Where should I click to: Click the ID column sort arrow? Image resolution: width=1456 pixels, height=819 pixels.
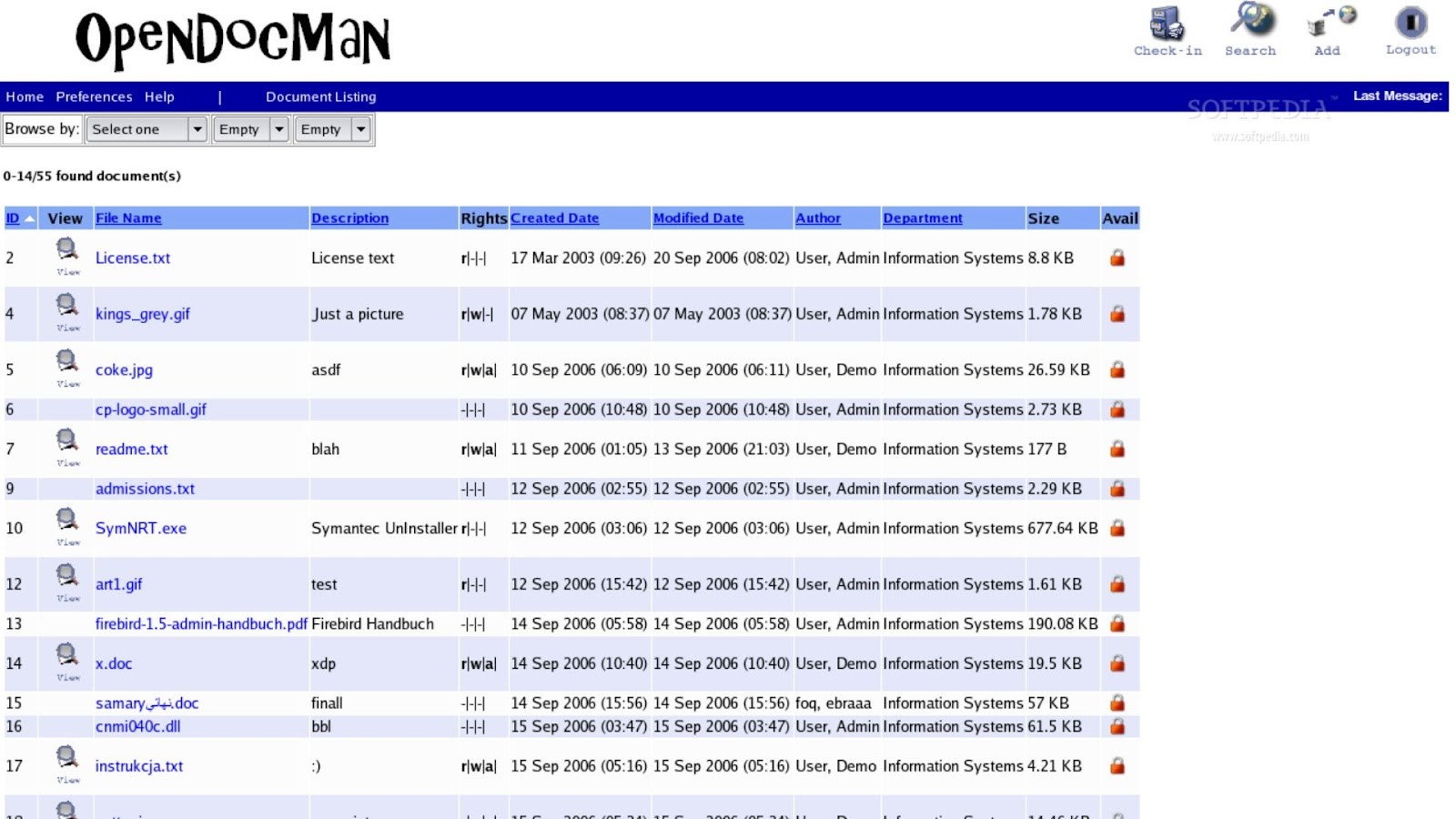pos(29,218)
